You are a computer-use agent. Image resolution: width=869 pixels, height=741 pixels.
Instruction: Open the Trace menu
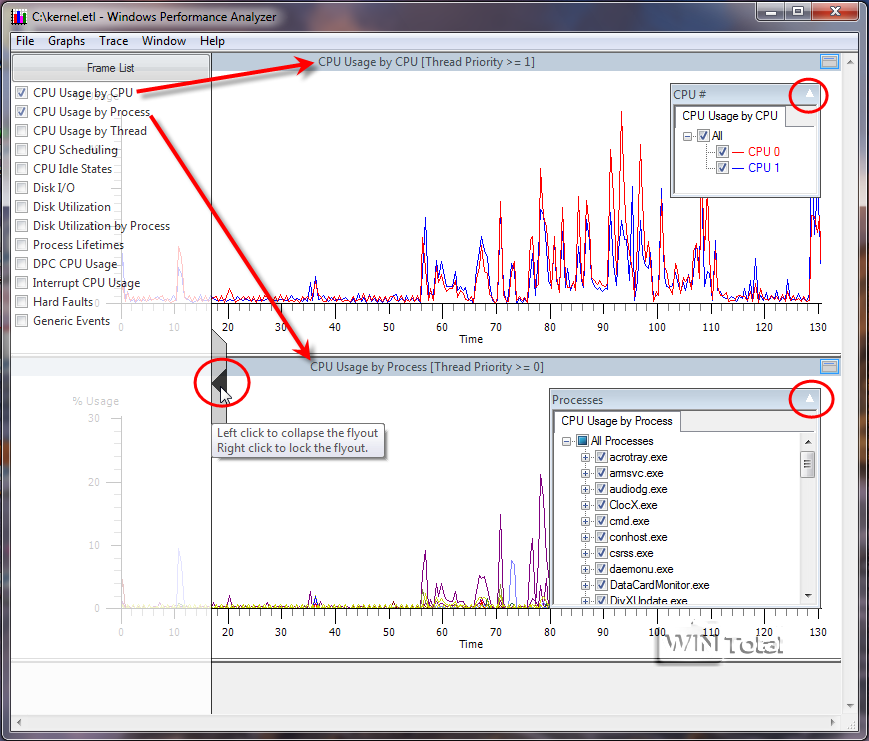click(x=114, y=41)
